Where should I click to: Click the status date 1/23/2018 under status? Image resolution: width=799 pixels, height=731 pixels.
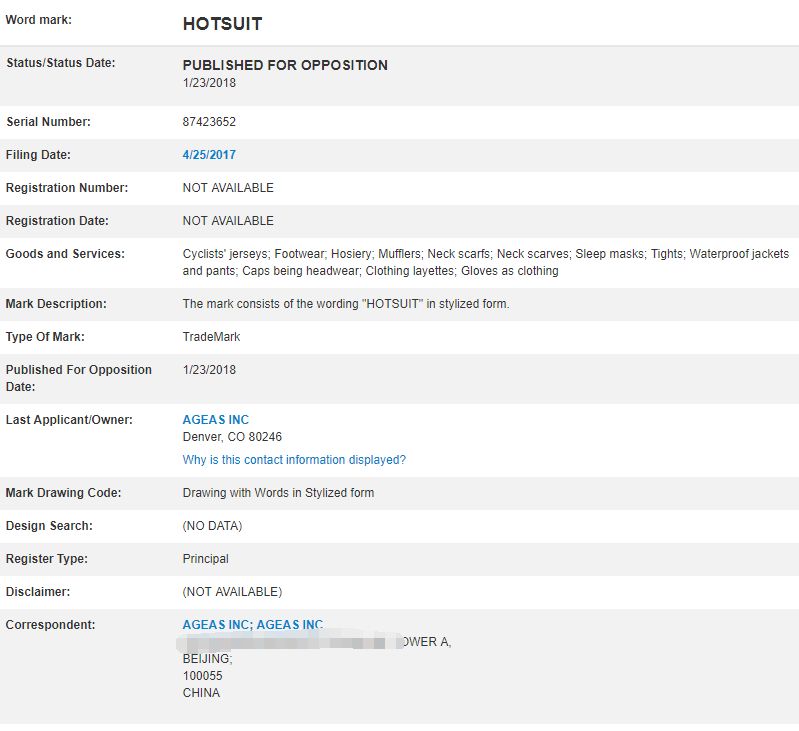point(209,83)
